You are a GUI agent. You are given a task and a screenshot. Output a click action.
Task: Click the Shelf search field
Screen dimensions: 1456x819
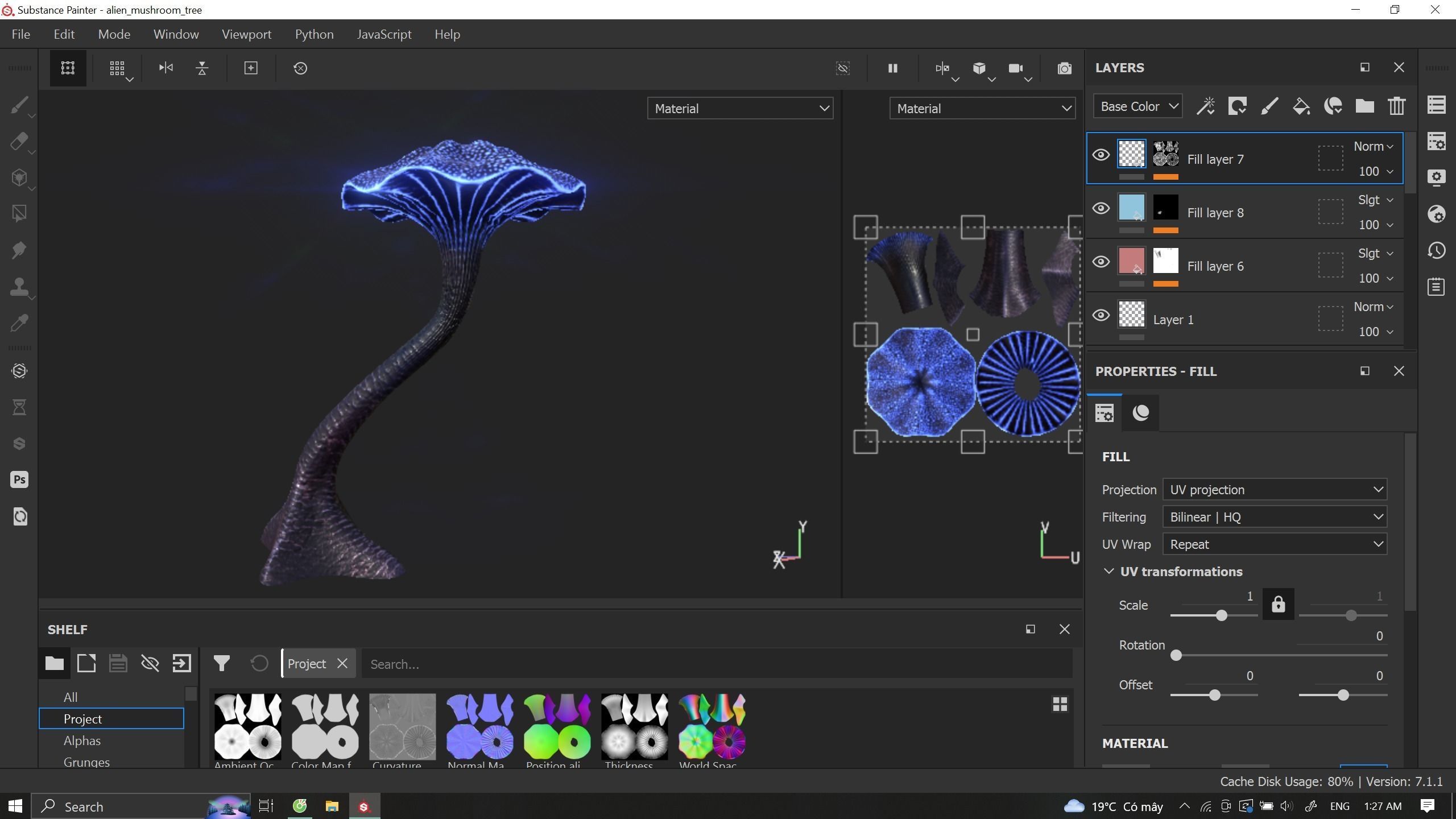click(717, 664)
